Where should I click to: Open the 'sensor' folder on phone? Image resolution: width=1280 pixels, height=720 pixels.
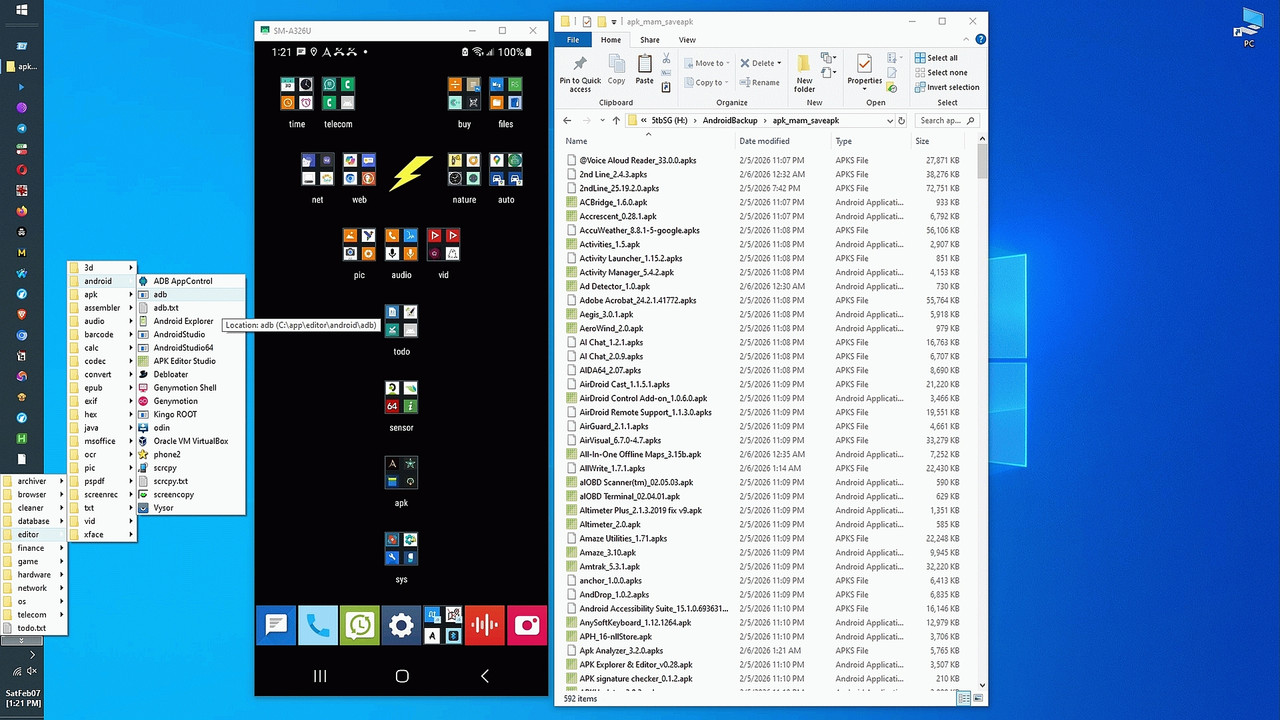click(401, 405)
